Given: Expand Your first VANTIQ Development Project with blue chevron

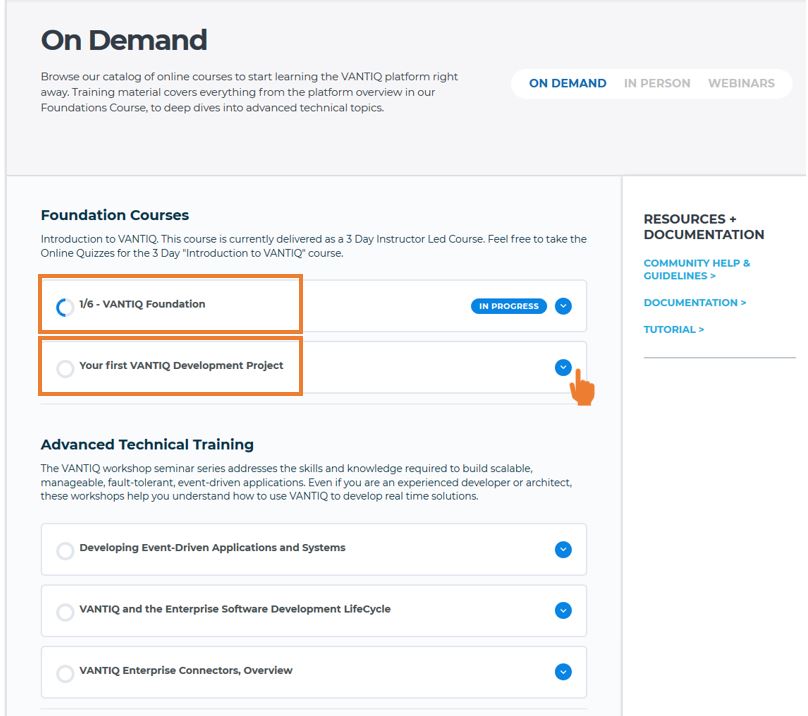Looking at the screenshot, I should (563, 367).
